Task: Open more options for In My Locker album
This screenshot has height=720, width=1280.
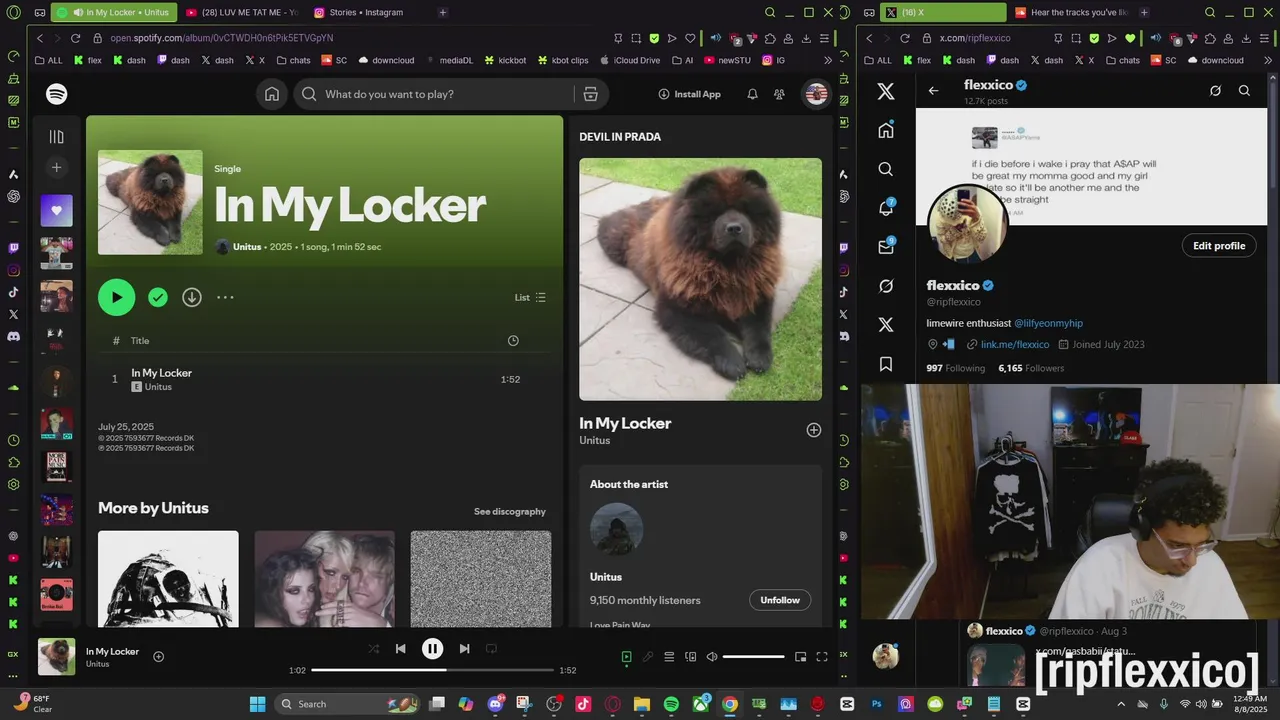Action: click(225, 297)
